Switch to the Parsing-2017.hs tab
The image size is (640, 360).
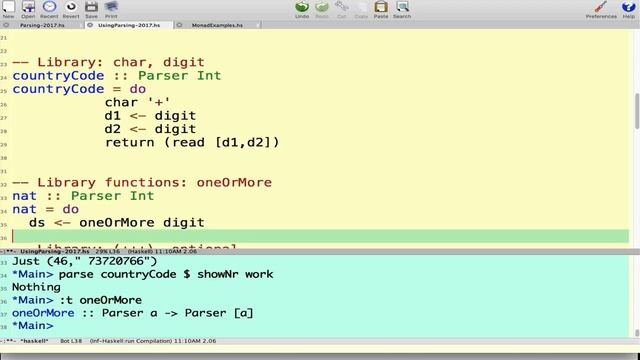42,25
